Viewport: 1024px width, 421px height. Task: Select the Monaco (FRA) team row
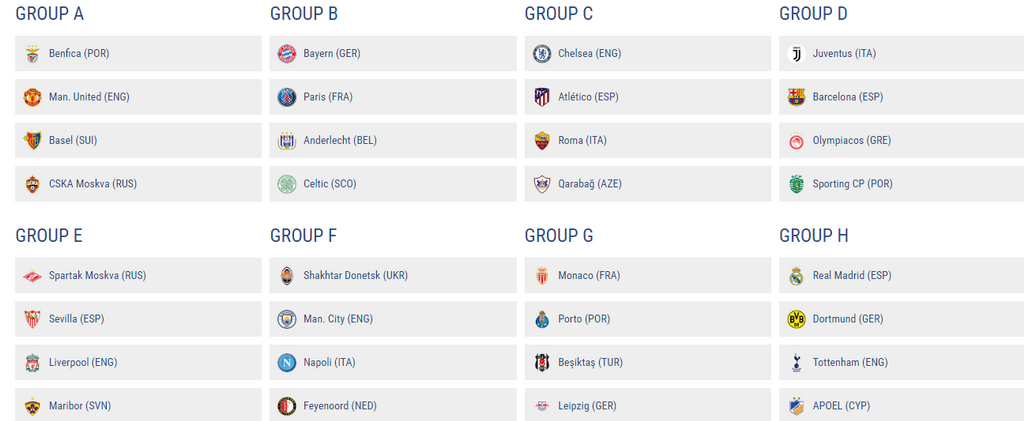tap(648, 275)
